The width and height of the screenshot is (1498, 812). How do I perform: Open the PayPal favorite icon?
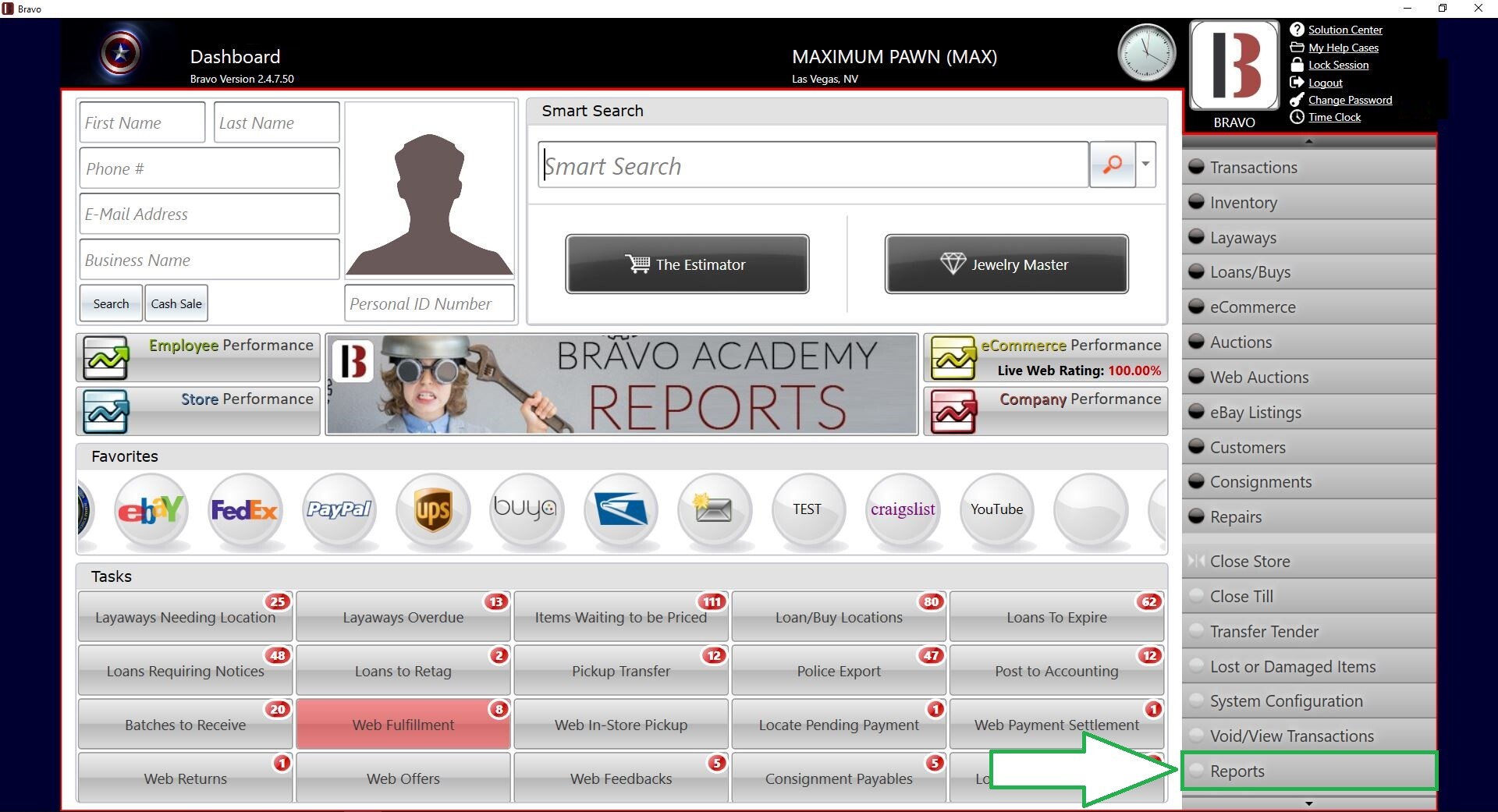pos(339,510)
